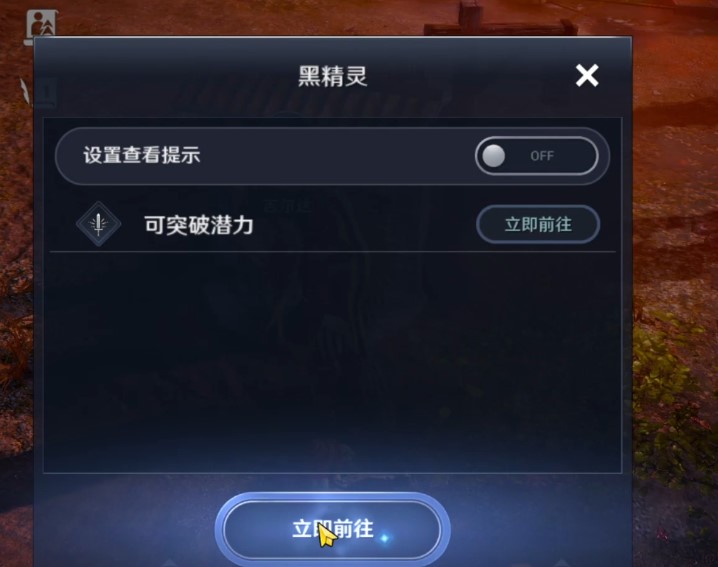This screenshot has height=567, width=718.
Task: Click the blue sparkle on the bottom button
Action: (385, 538)
